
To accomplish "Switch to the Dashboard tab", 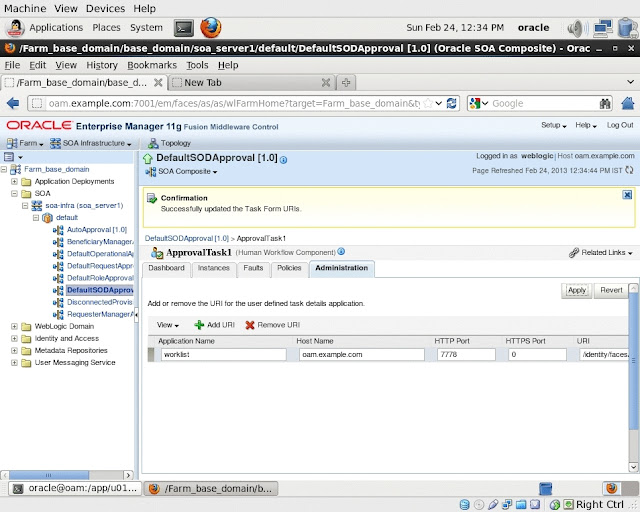I will pos(167,268).
